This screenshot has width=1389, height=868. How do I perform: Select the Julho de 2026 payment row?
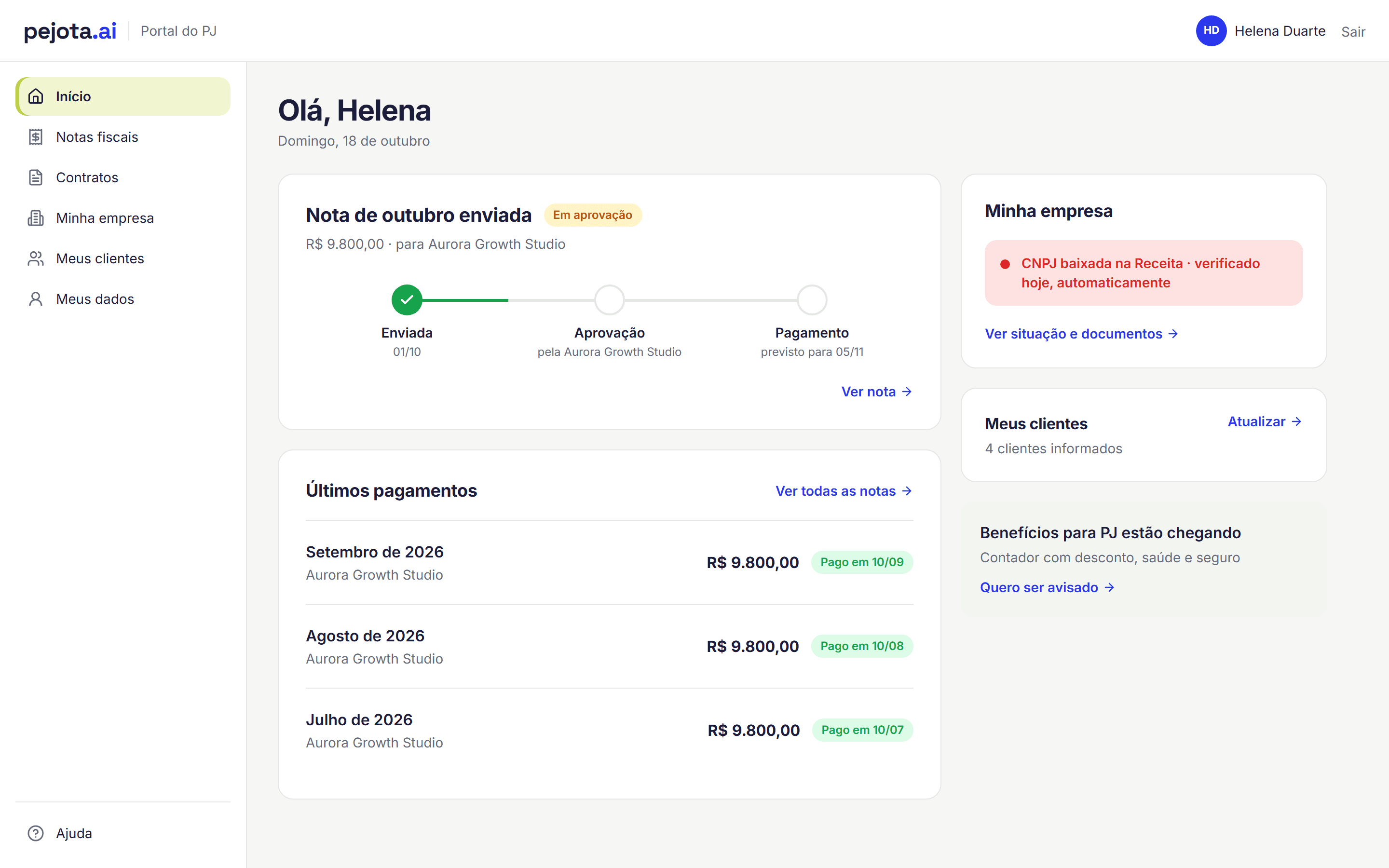(610, 730)
